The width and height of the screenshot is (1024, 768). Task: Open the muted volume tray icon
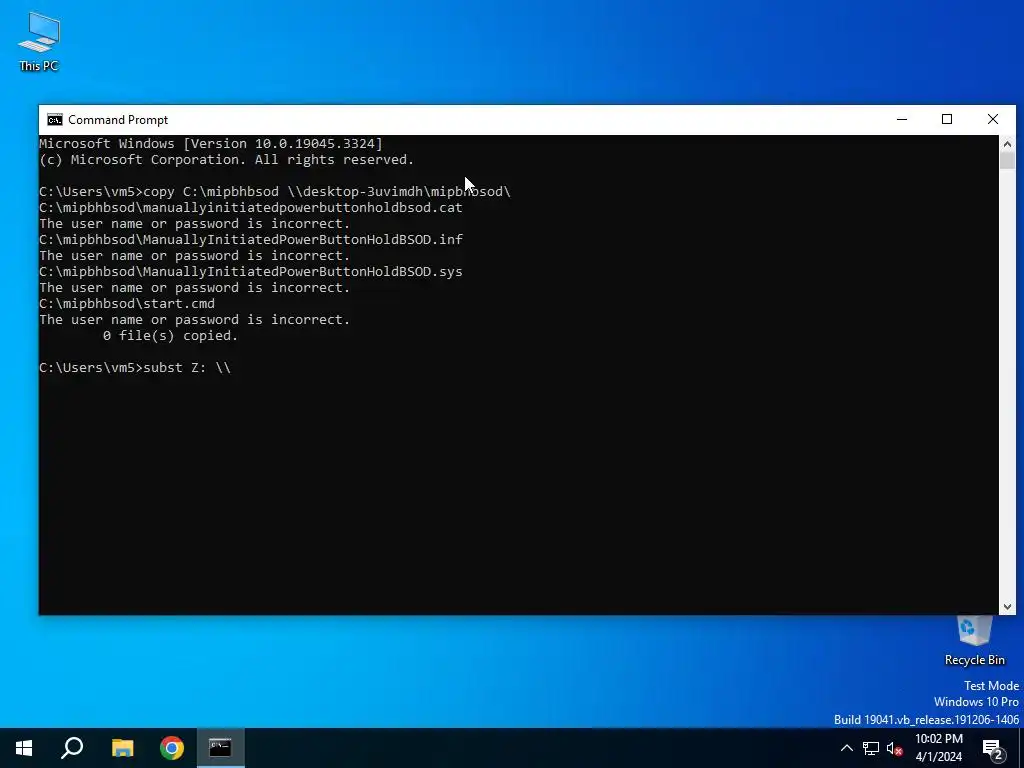click(x=895, y=748)
